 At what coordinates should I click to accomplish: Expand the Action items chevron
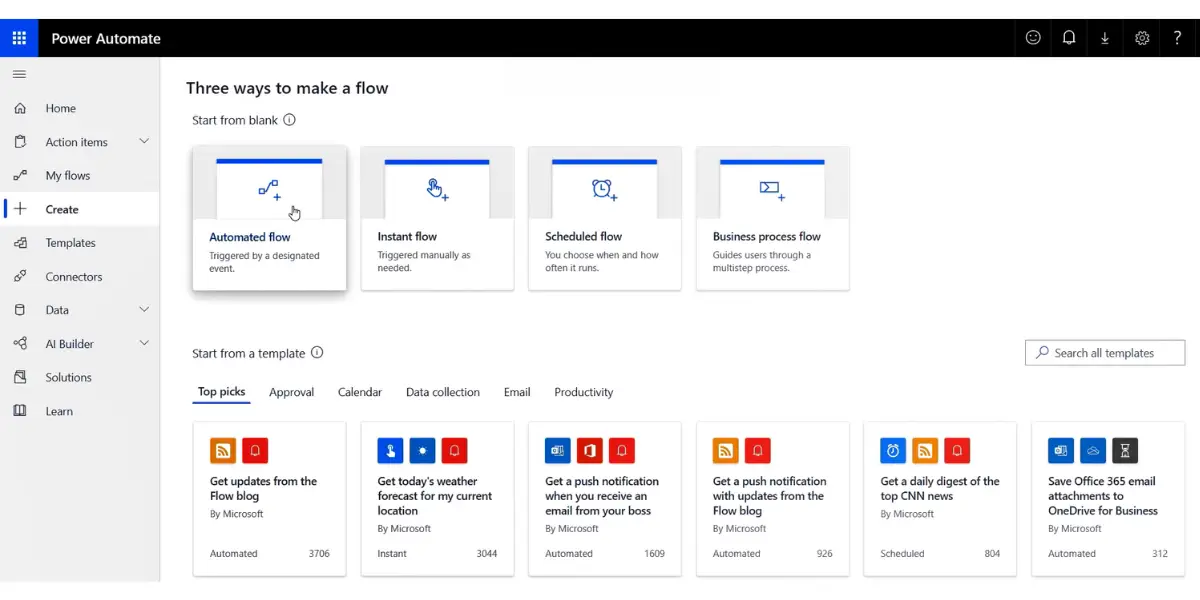click(x=144, y=142)
